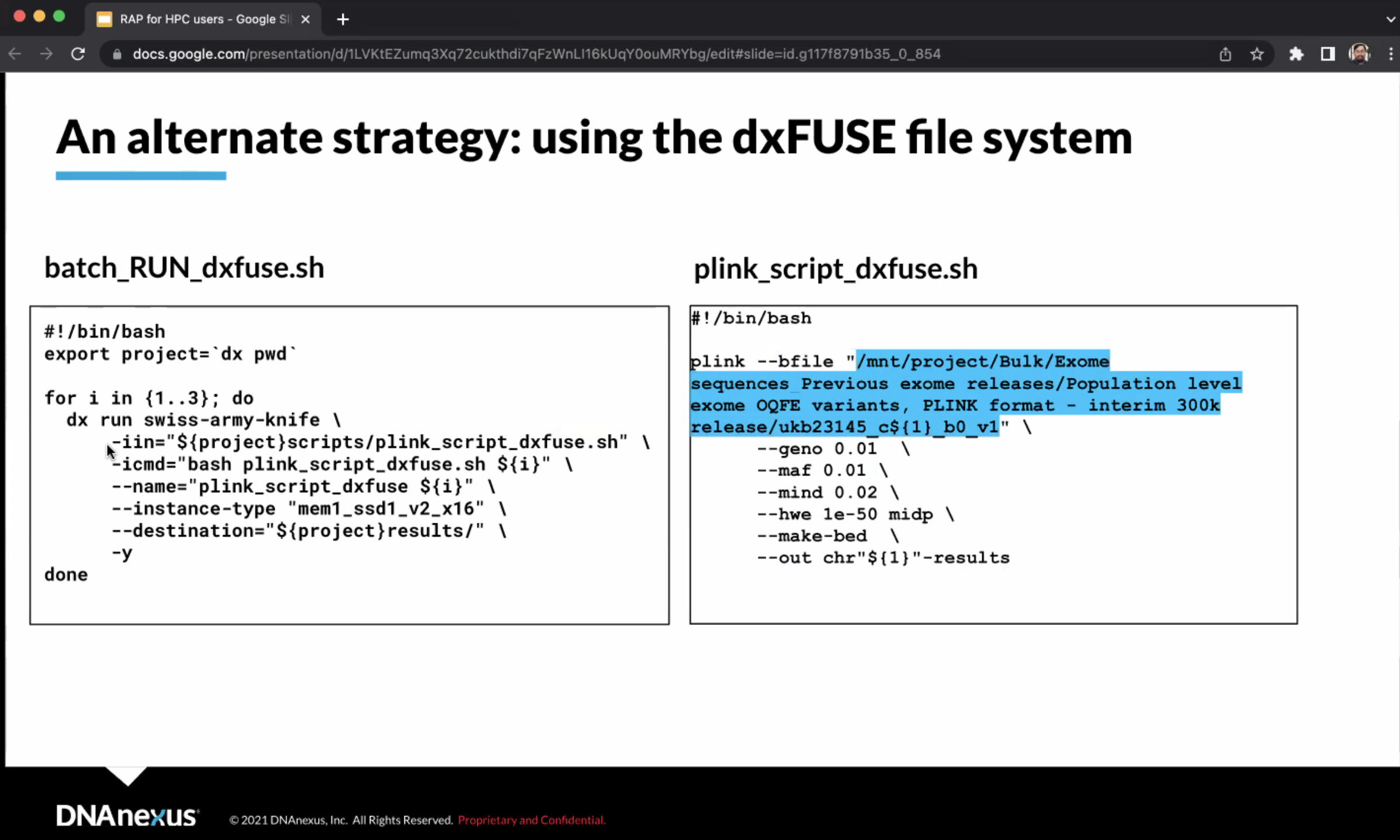The image size is (1400, 840).
Task: Click the DNAnexus logo in footer
Action: click(x=127, y=815)
